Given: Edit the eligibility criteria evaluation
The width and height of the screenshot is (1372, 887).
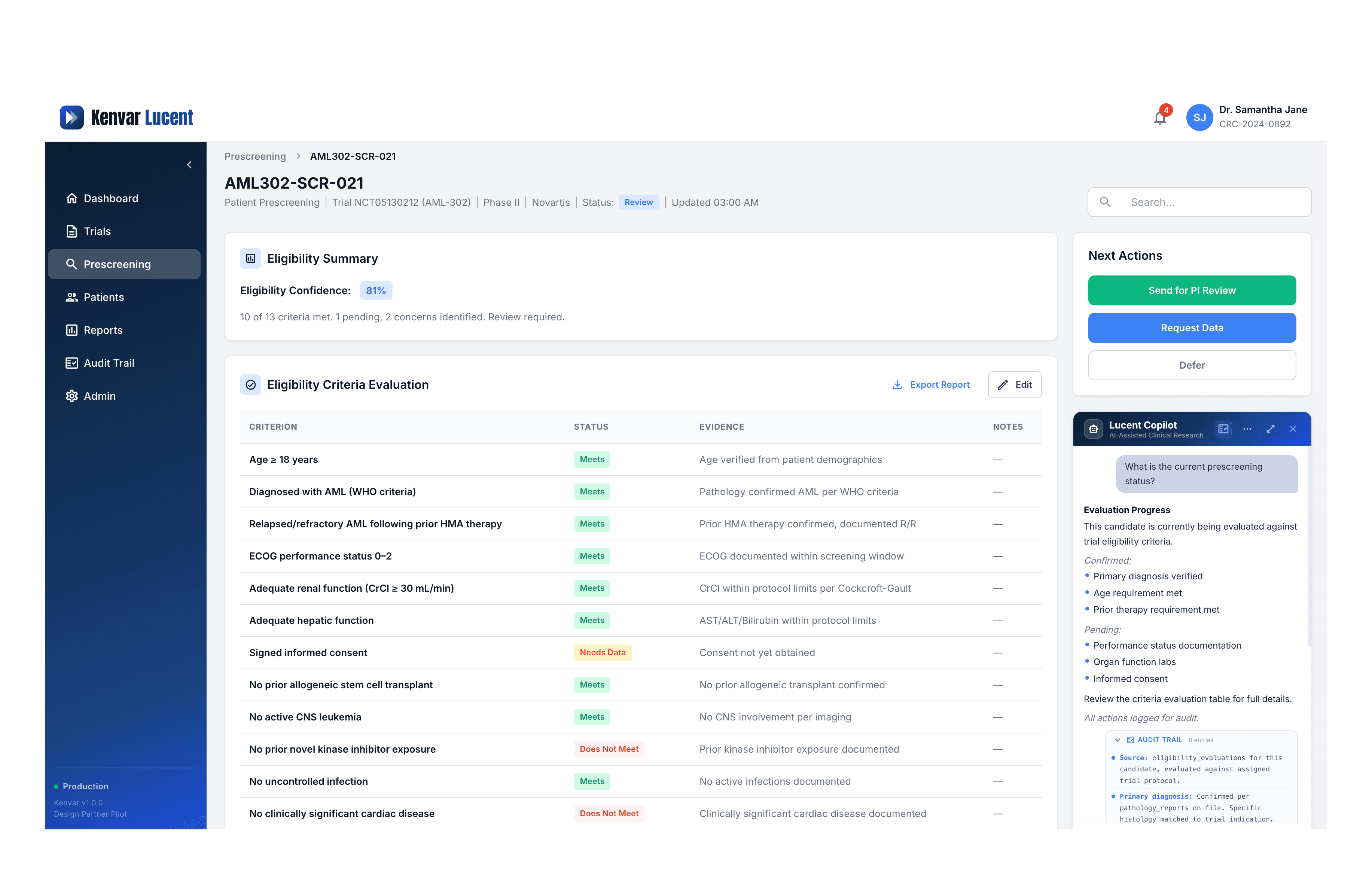Looking at the screenshot, I should [x=1014, y=385].
